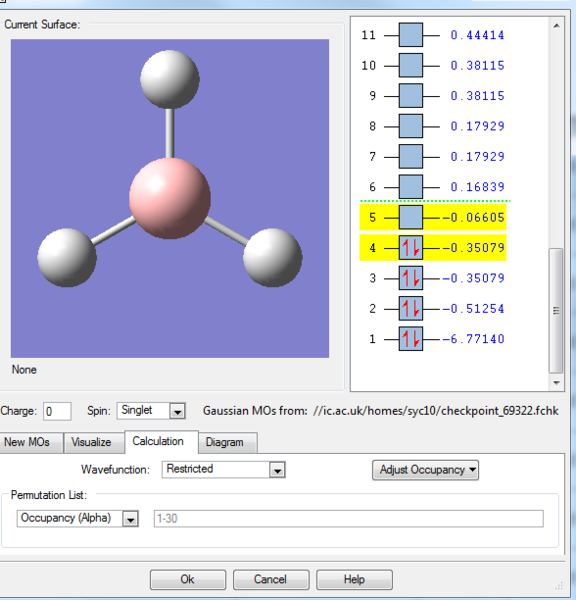
Task: Select energy value 0.38115 of orbital 9
Action: click(477, 96)
